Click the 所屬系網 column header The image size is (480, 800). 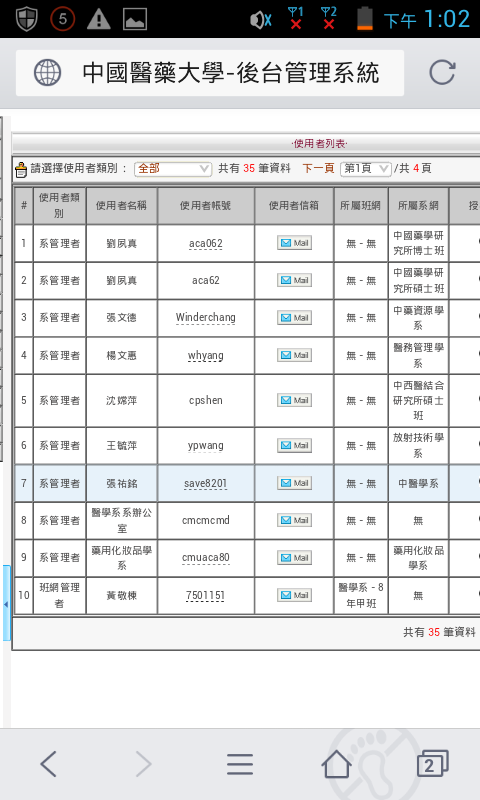point(418,206)
